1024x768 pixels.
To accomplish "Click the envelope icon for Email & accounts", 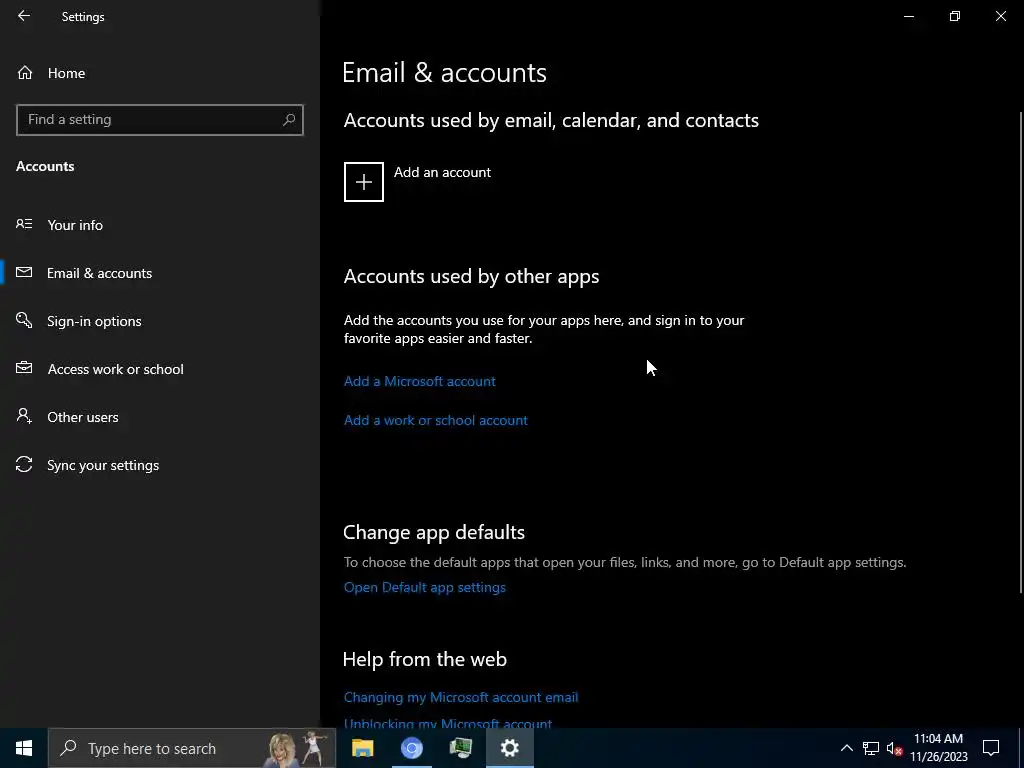I will [x=24, y=272].
